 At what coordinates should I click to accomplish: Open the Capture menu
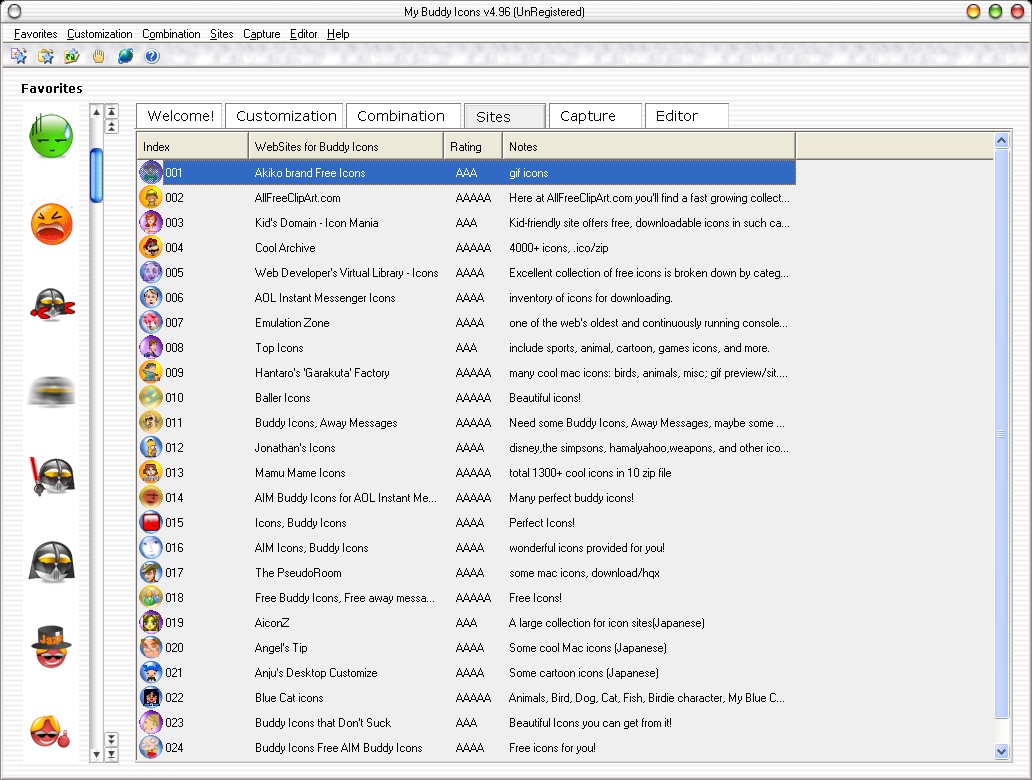point(261,34)
